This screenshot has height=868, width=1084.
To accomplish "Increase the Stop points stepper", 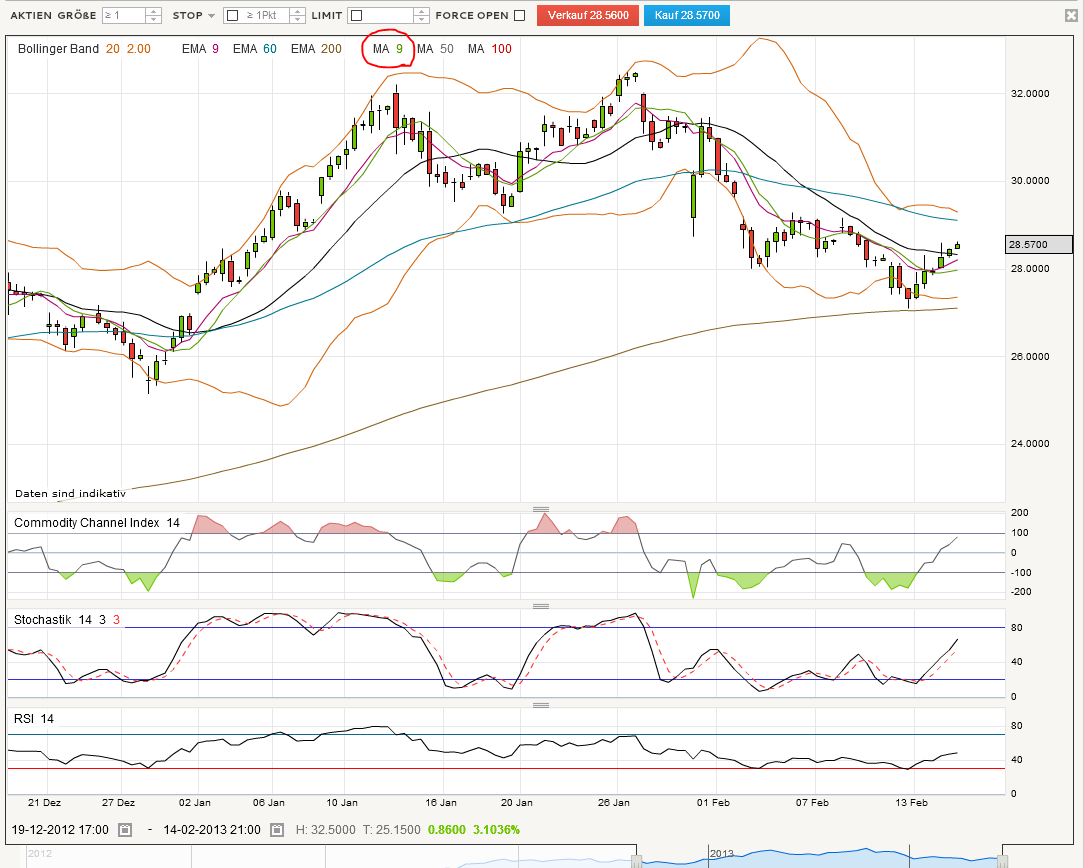I will 297,11.
